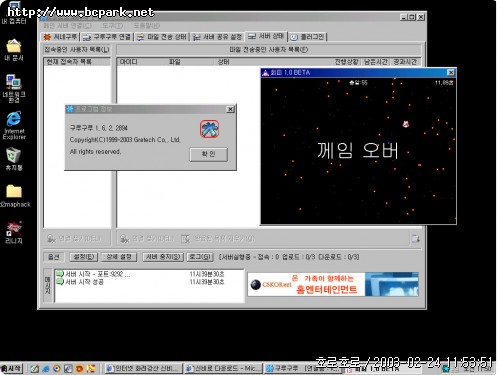Image resolution: width=500 pixels, height=375 pixels.
Task: Click the icon at the right end of the disconnect toolbar
Action: 415,238
